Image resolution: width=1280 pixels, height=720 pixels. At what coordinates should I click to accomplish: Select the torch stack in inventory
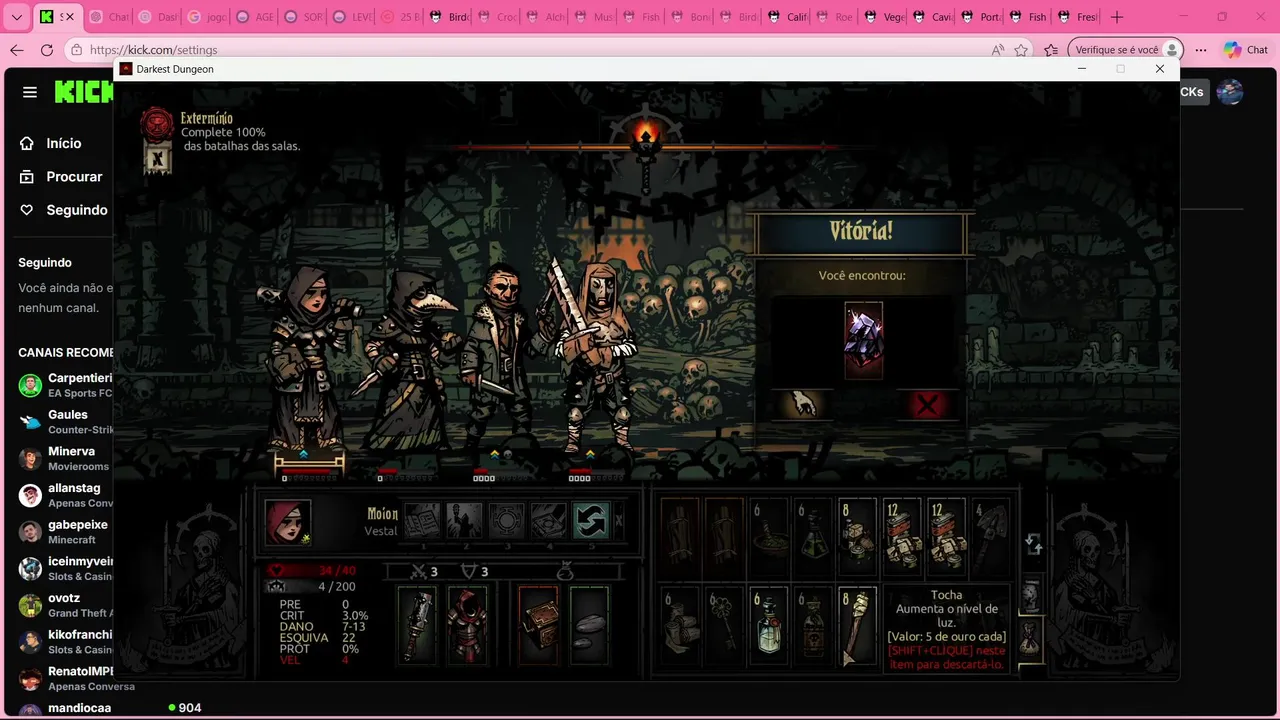pos(857,624)
